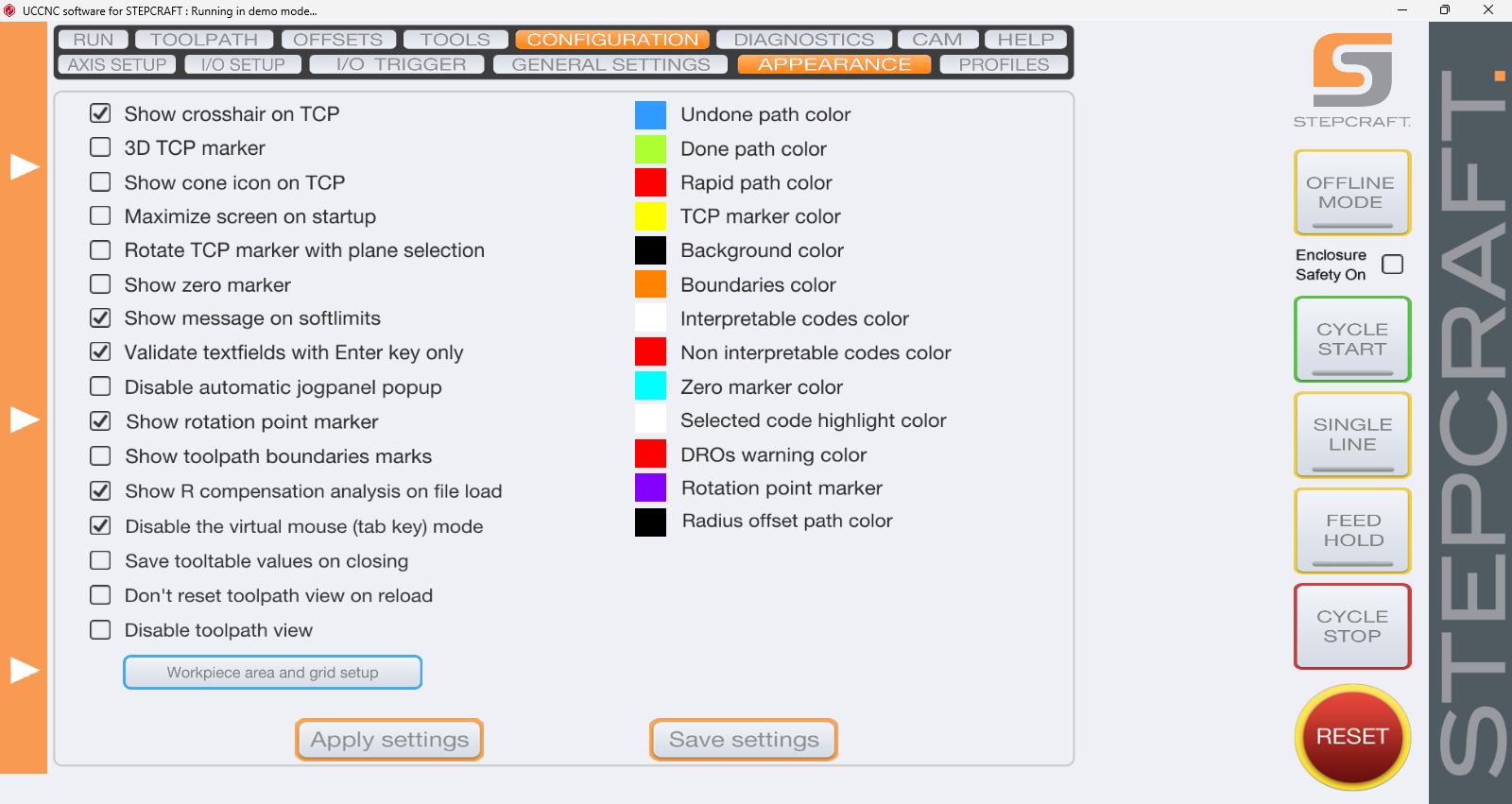Expand the middle arrow on orange sidebar
Screen dimensions: 1512x804
[x=25, y=419]
